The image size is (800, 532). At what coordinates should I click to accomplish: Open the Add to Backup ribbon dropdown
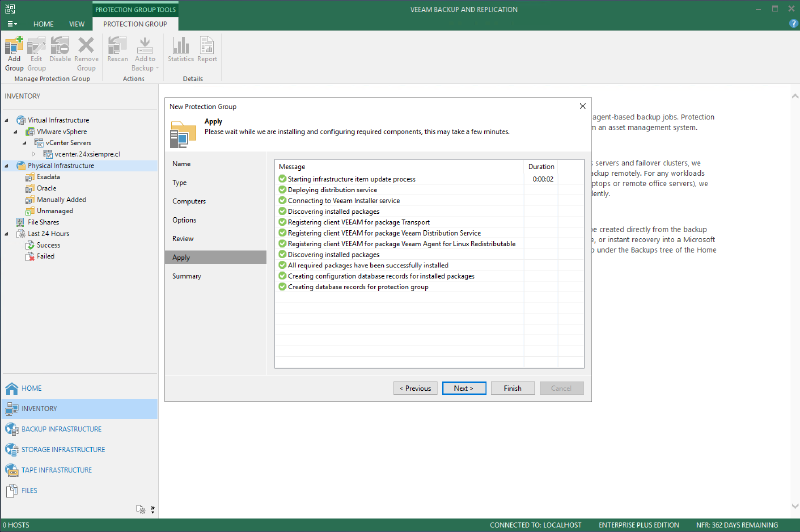(x=145, y=54)
